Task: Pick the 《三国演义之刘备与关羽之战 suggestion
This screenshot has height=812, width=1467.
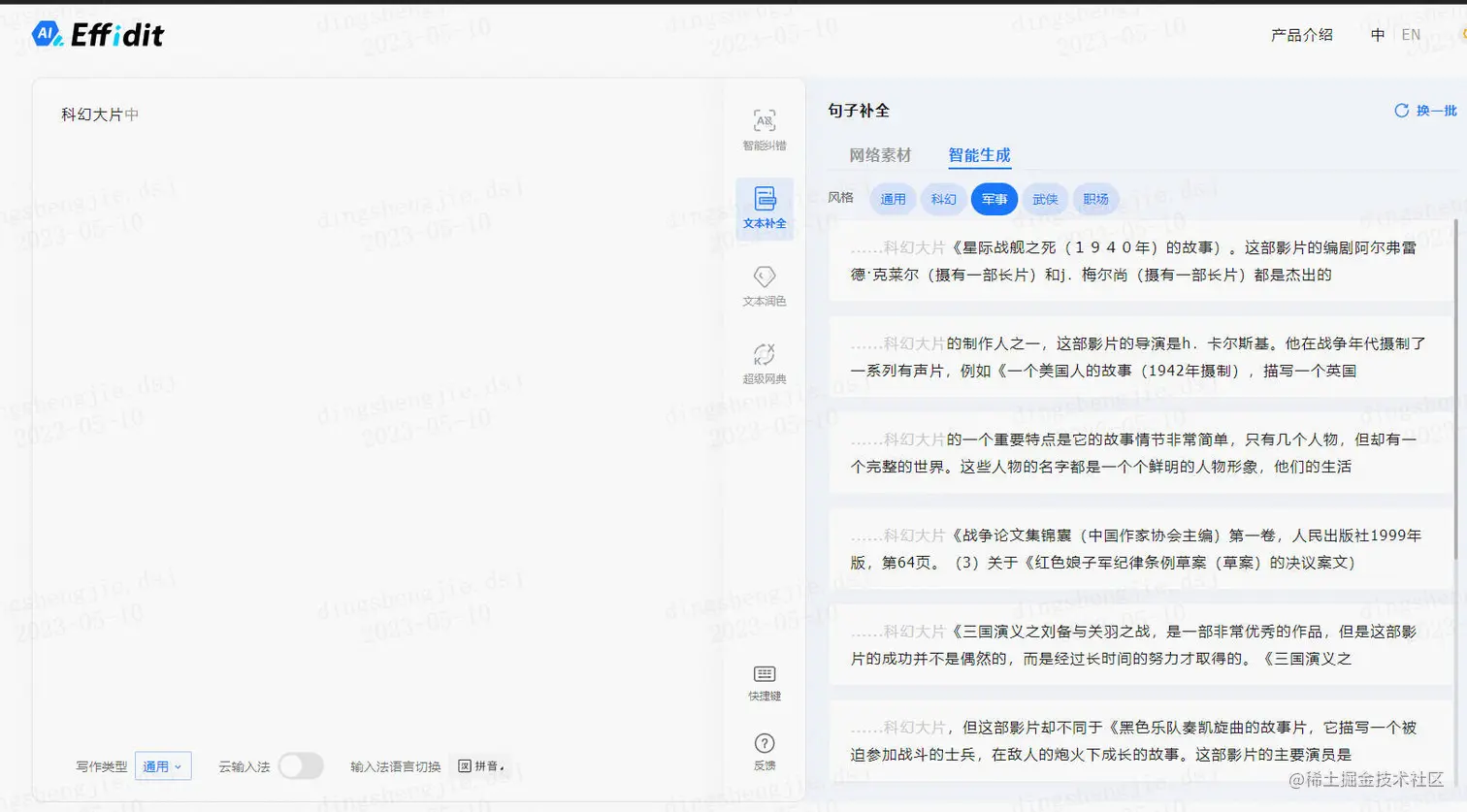Action: 1140,645
